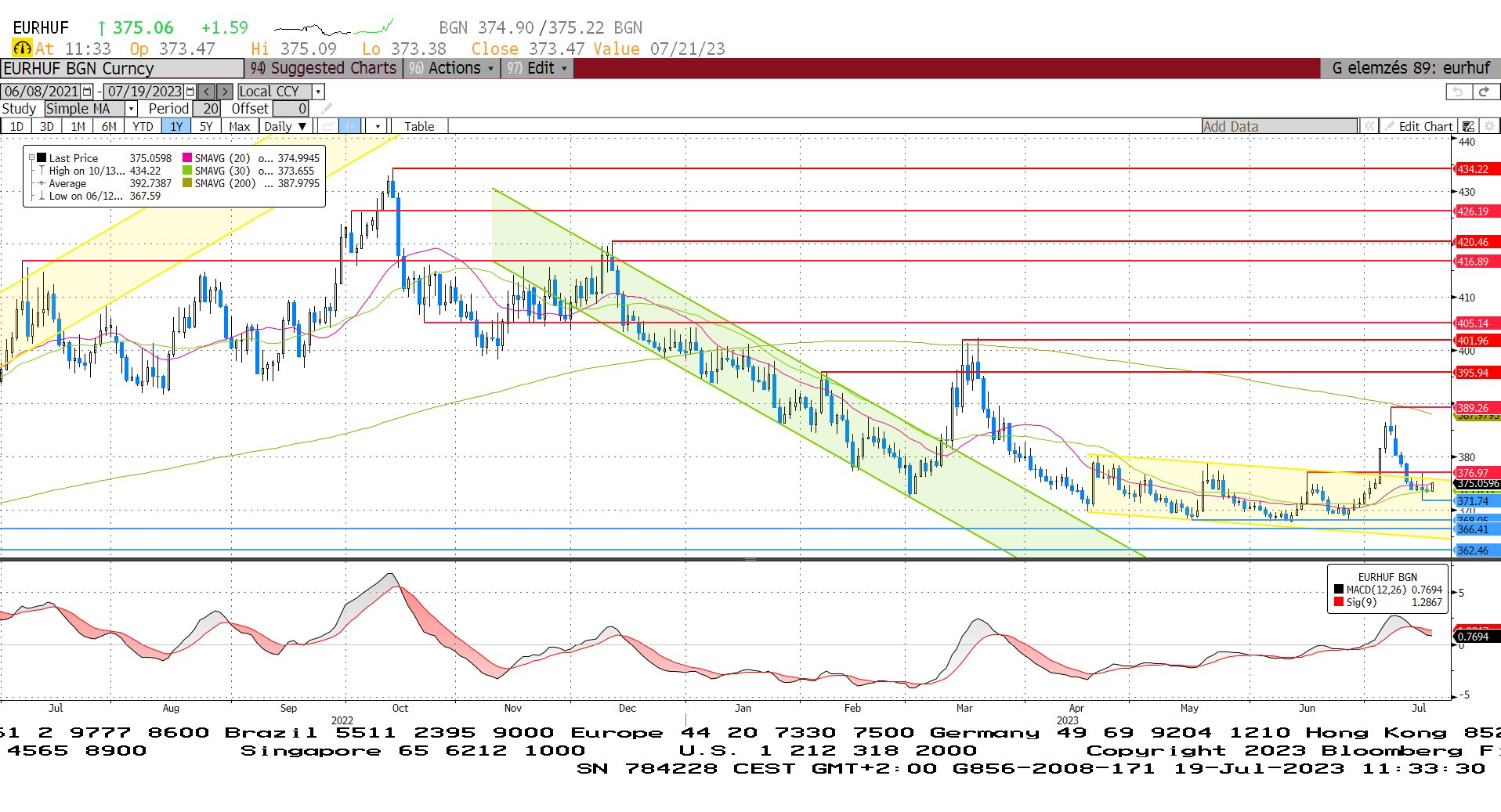Open the chart type dropdown arrow
This screenshot has height=812, width=1501.
coord(378,126)
